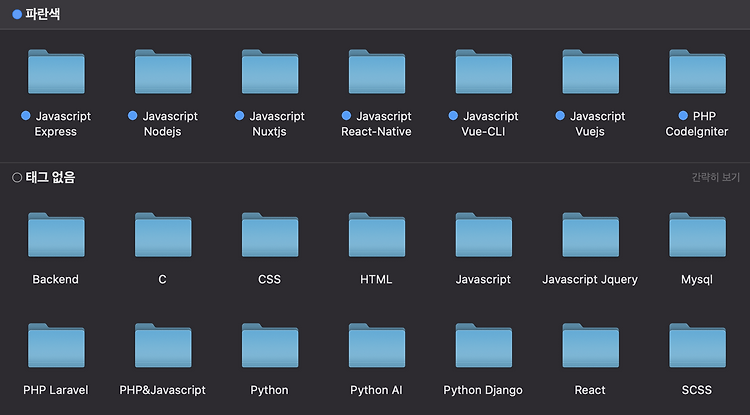Click the 간략히 보기 link

coord(716,177)
